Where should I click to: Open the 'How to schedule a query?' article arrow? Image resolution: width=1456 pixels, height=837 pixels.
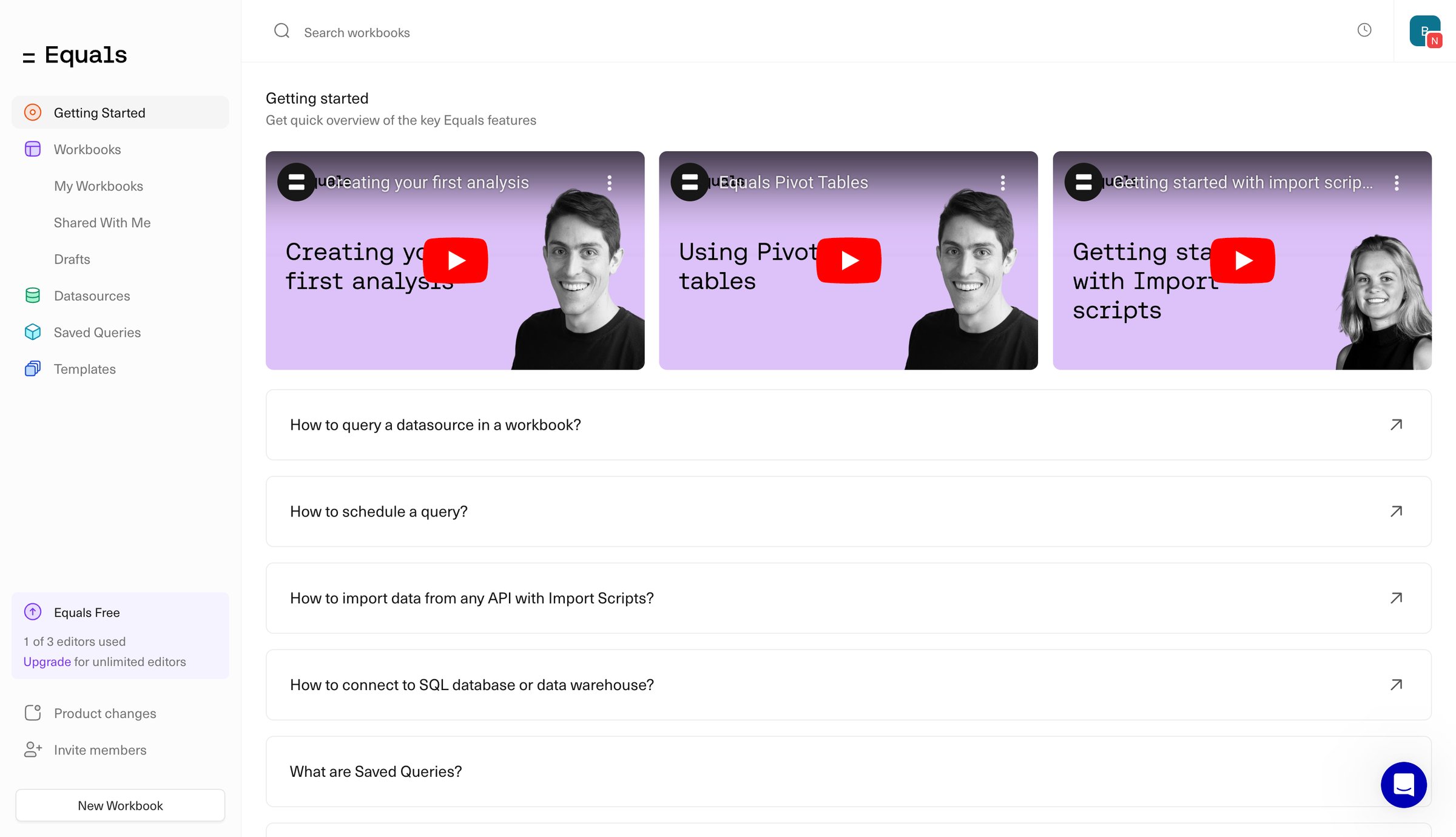1396,511
